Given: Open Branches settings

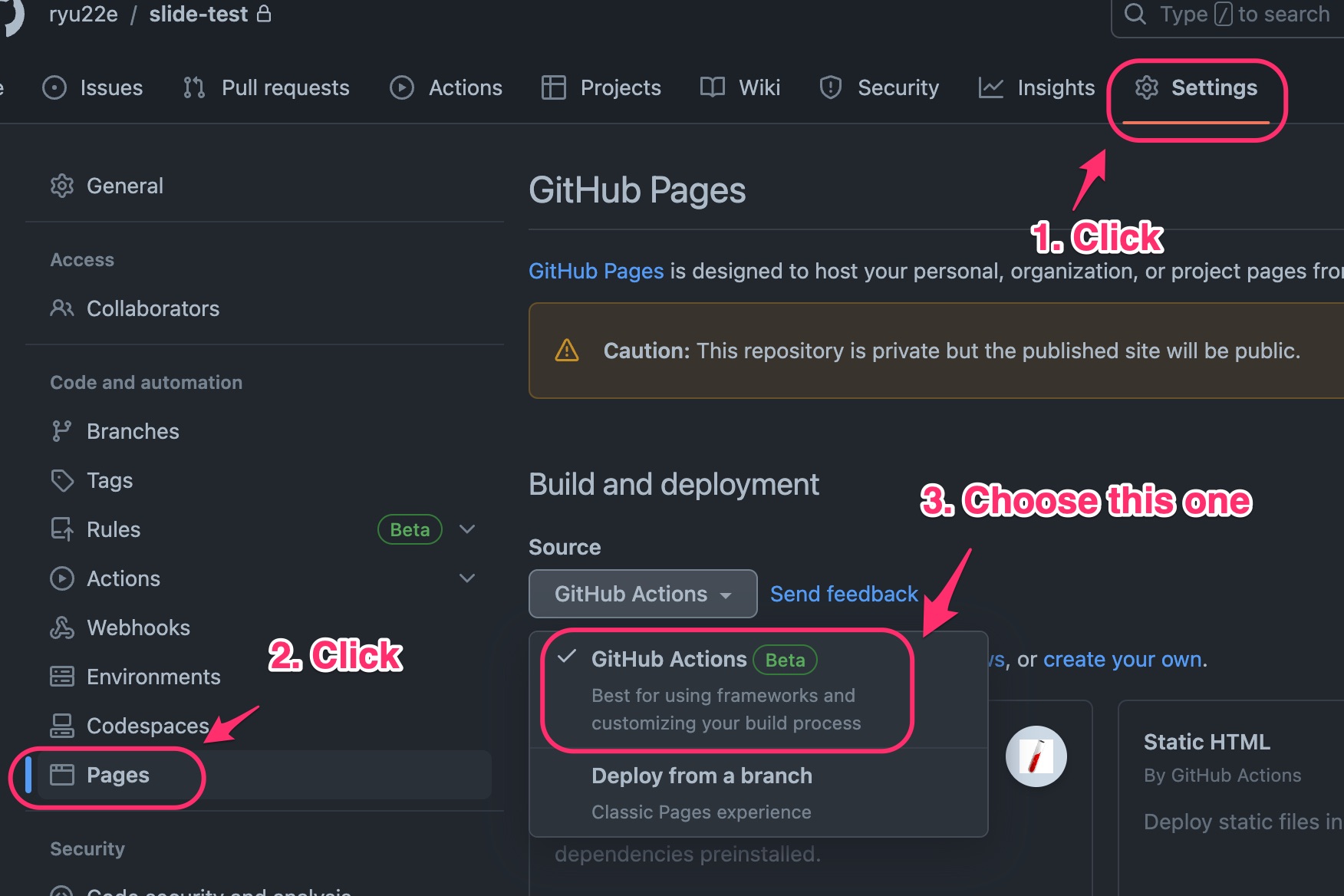Looking at the screenshot, I should tap(265, 431).
